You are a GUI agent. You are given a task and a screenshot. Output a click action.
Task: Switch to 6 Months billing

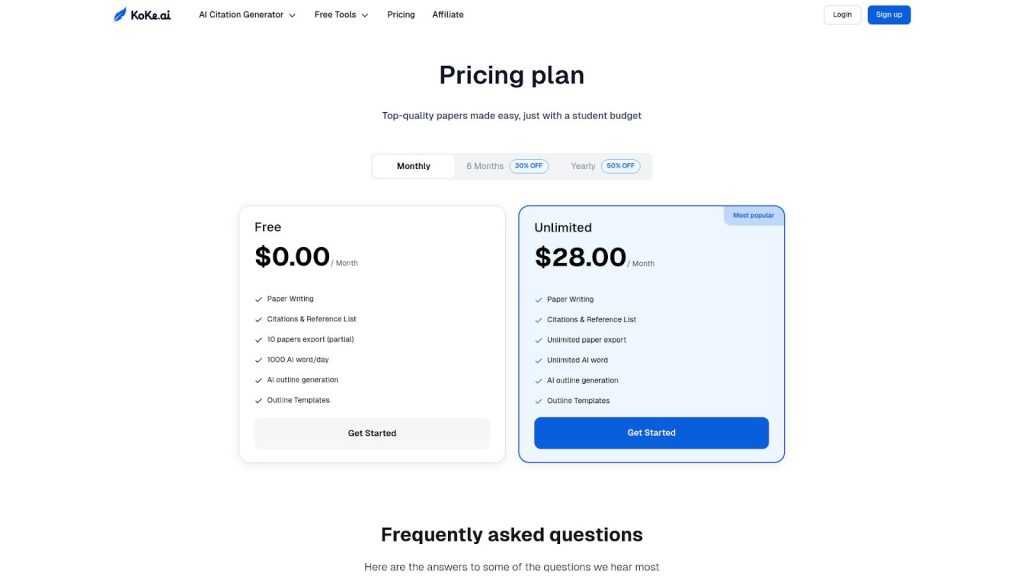[x=485, y=166]
